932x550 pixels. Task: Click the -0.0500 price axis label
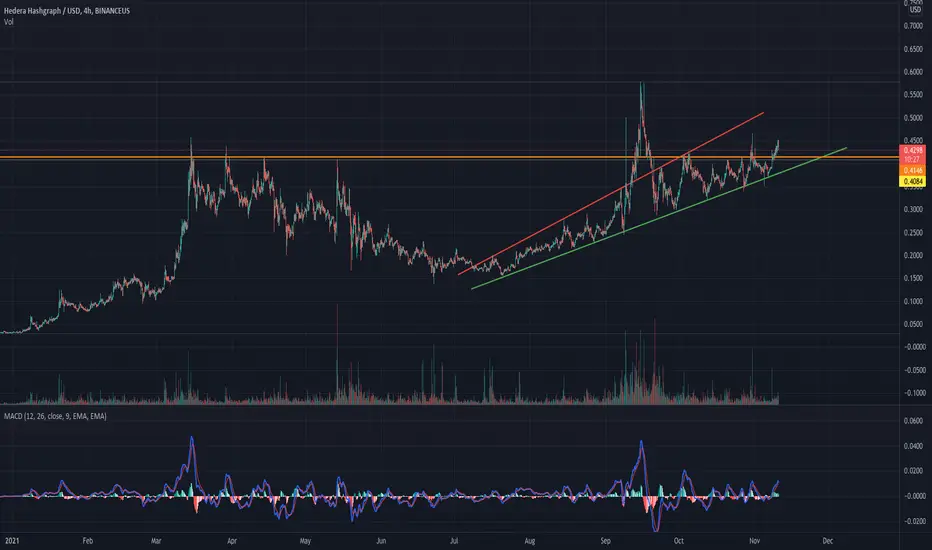pyautogui.click(x=913, y=370)
